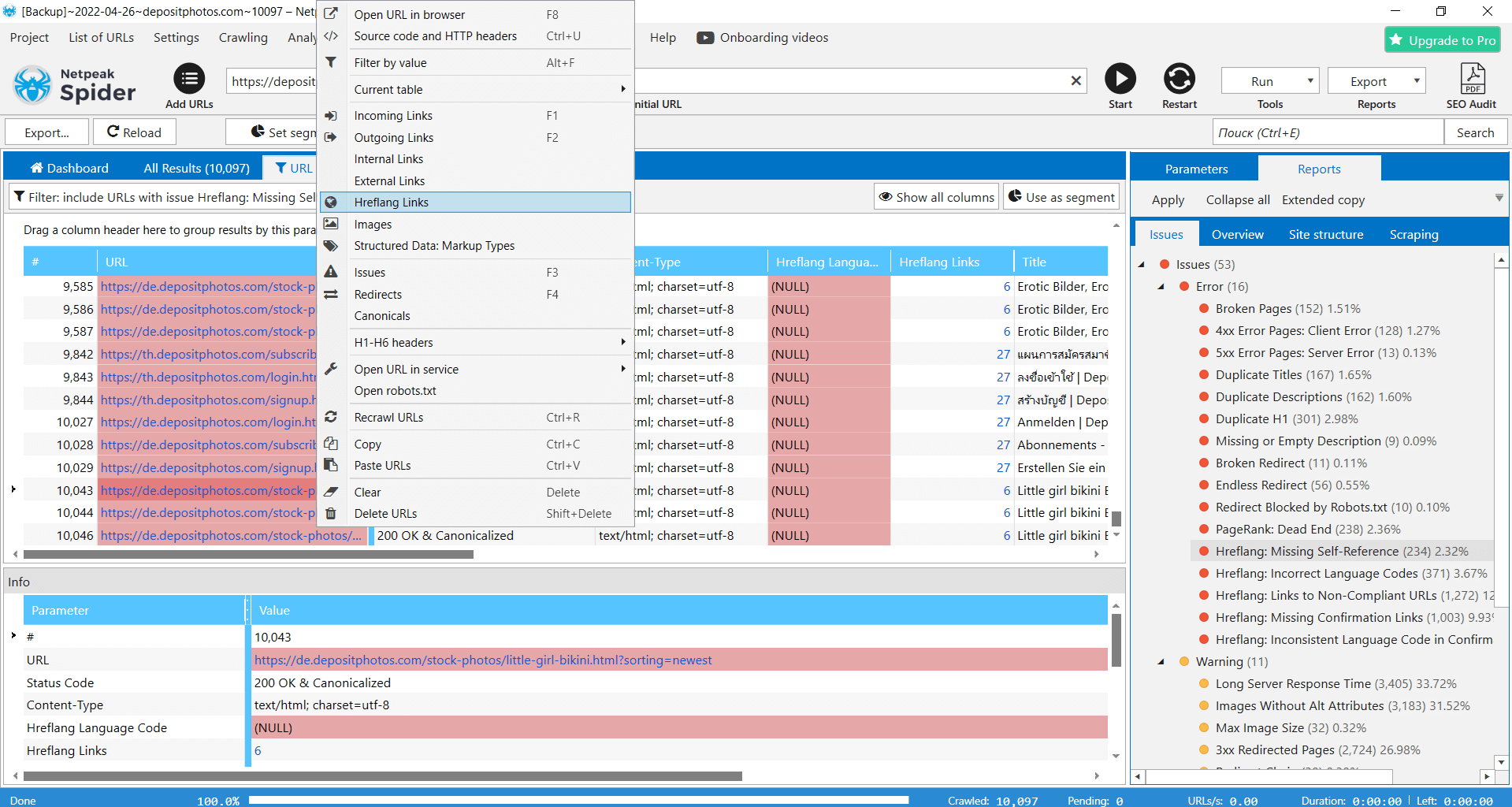Collapse the Error (16) tree node
This screenshot has height=807, width=1512.
1161,287
